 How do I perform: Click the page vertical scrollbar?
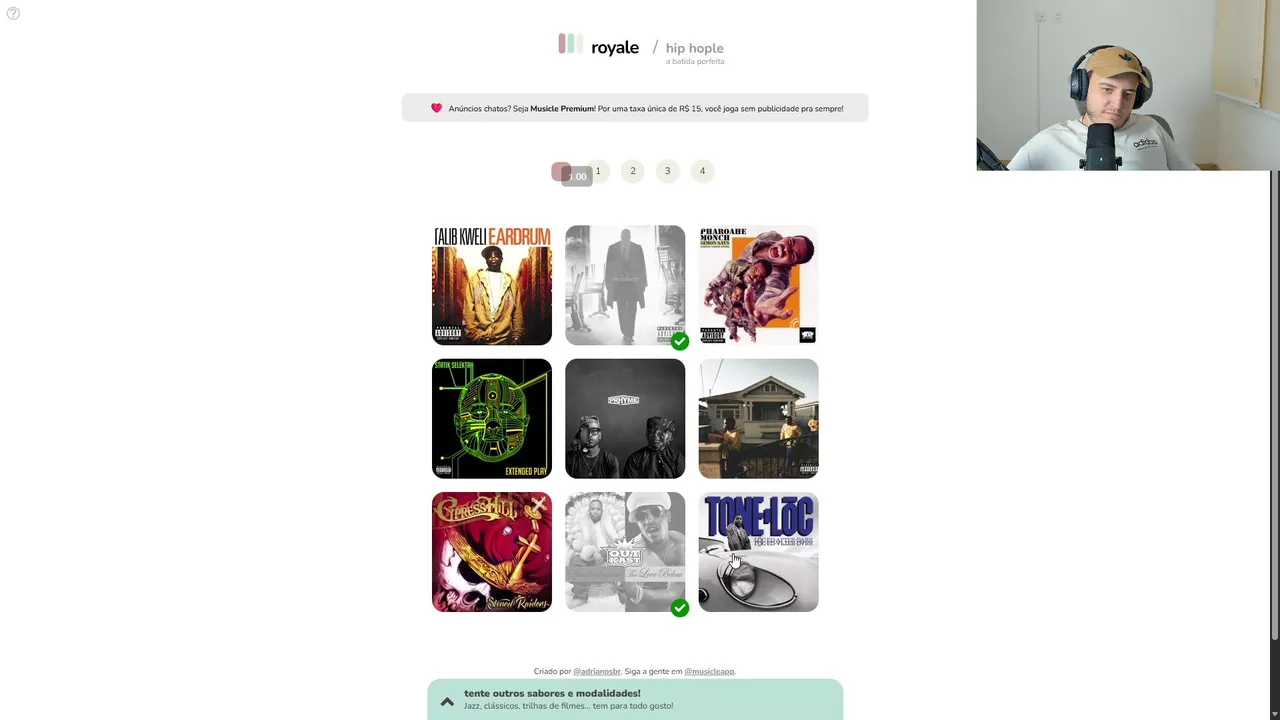click(1275, 404)
